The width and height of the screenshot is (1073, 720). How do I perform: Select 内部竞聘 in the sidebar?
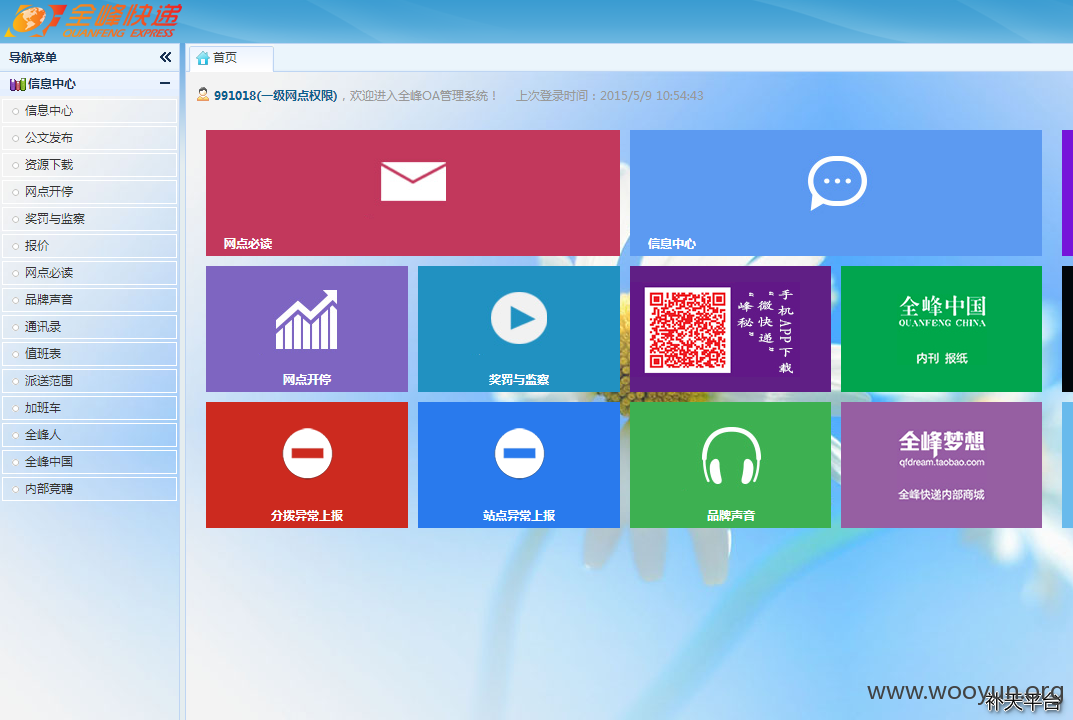click(90, 489)
